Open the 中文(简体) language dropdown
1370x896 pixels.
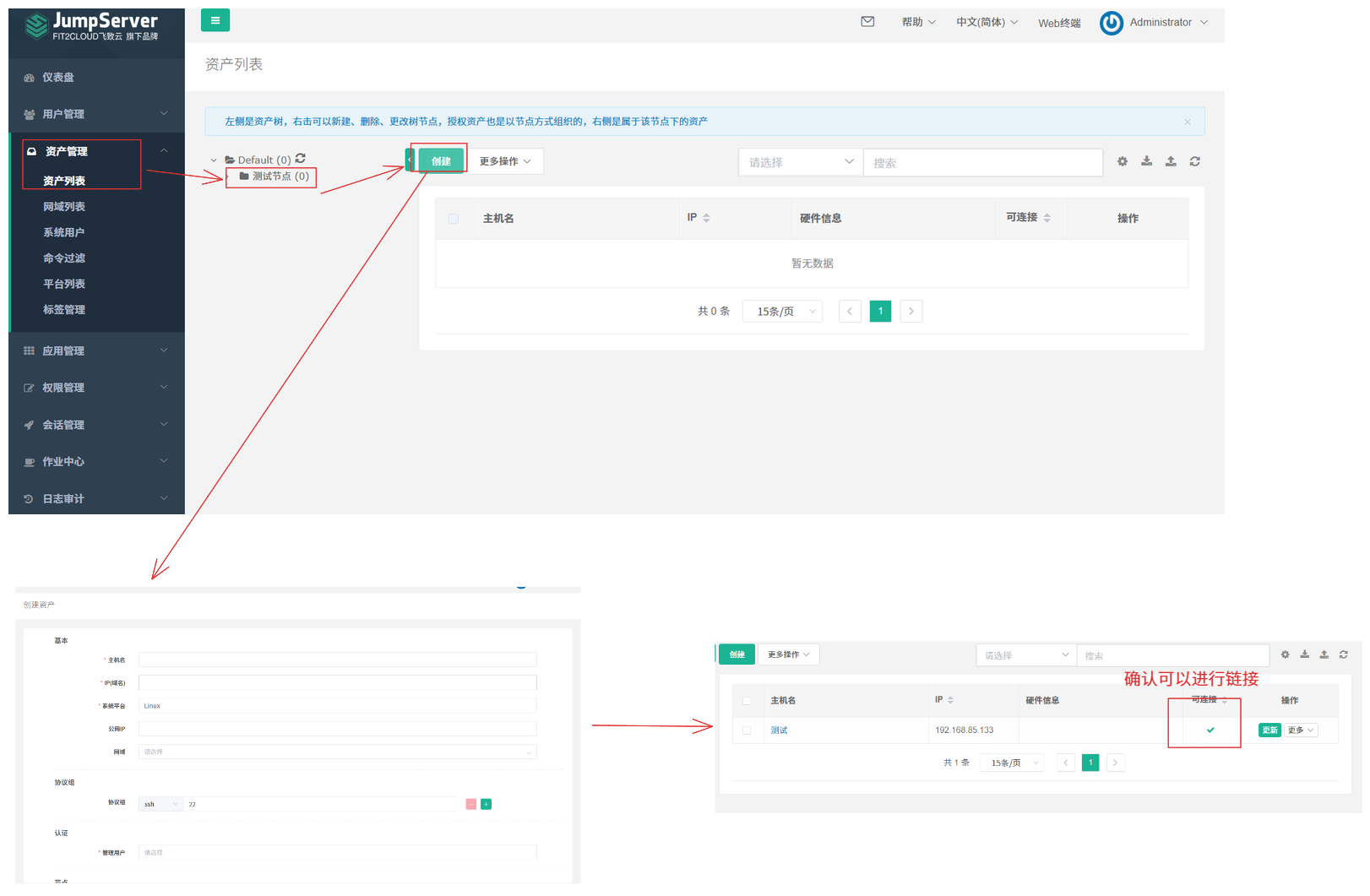pos(987,22)
